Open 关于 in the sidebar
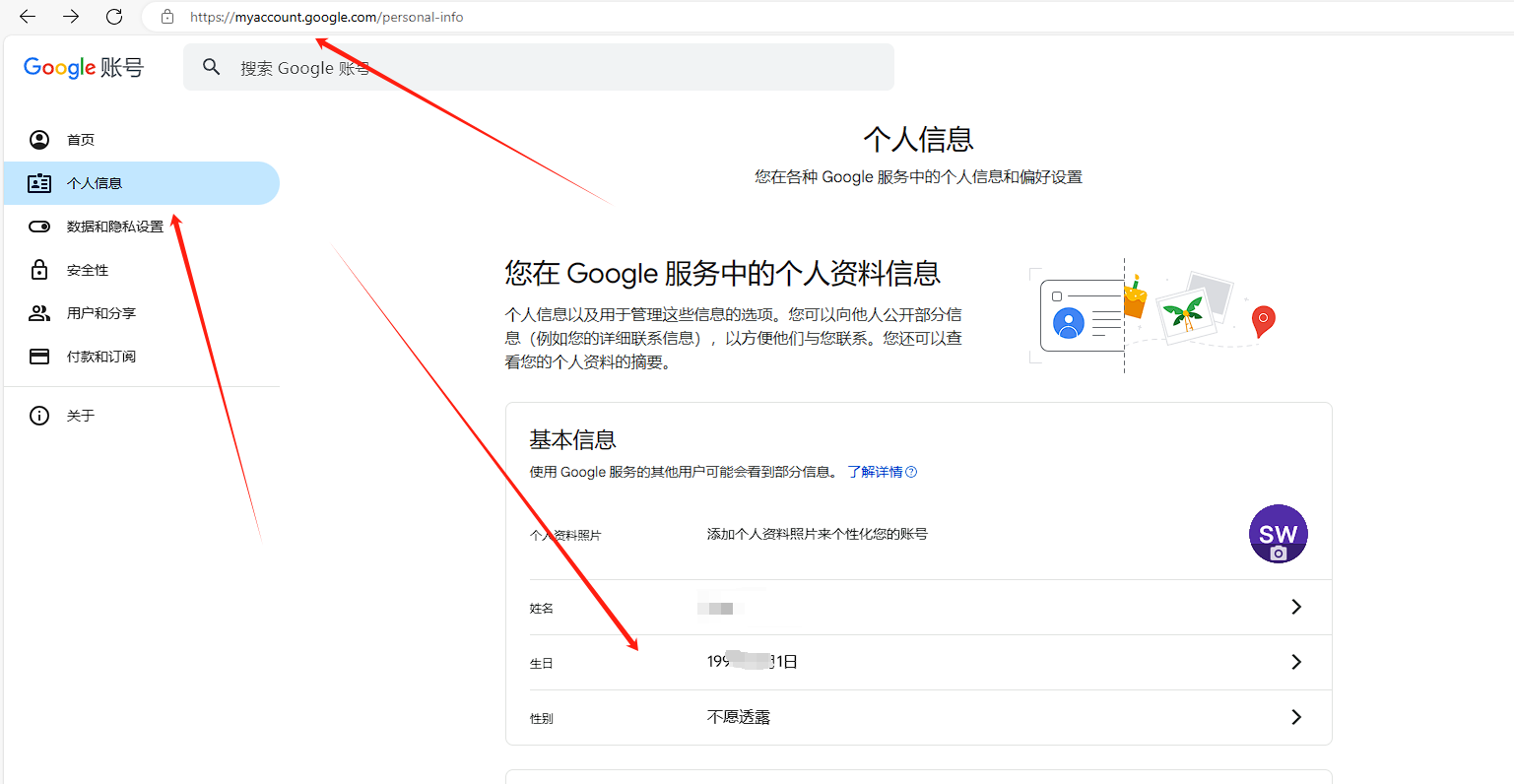 click(x=142, y=416)
